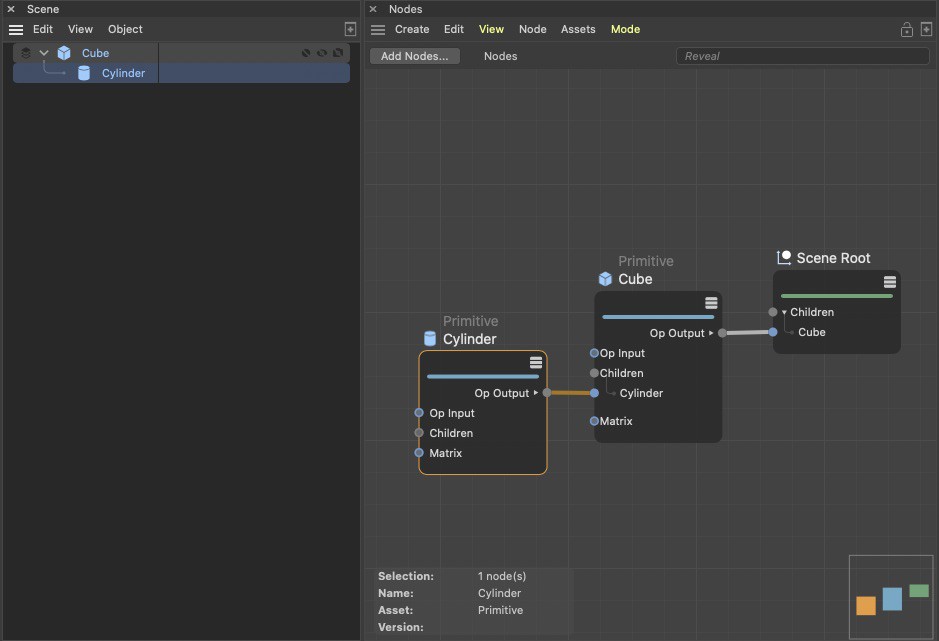
Task: Open the Cube node's menu icon
Action: point(711,303)
